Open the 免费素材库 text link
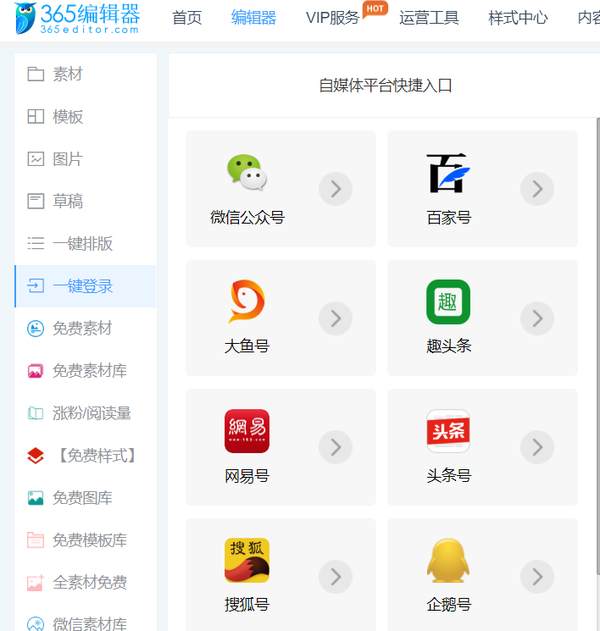 (90, 371)
